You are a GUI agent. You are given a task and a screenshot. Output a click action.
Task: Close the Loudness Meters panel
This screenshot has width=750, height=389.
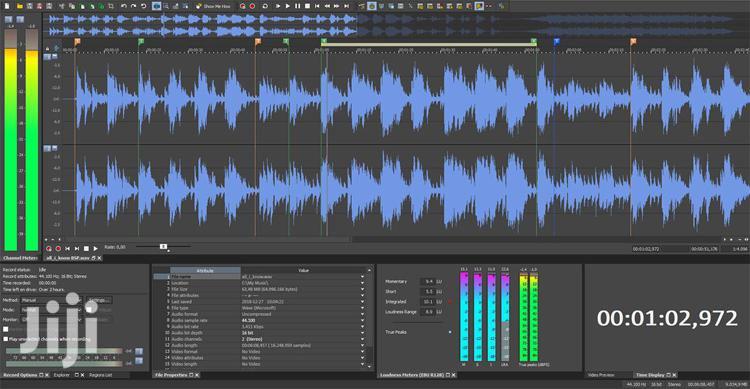(x=453, y=375)
